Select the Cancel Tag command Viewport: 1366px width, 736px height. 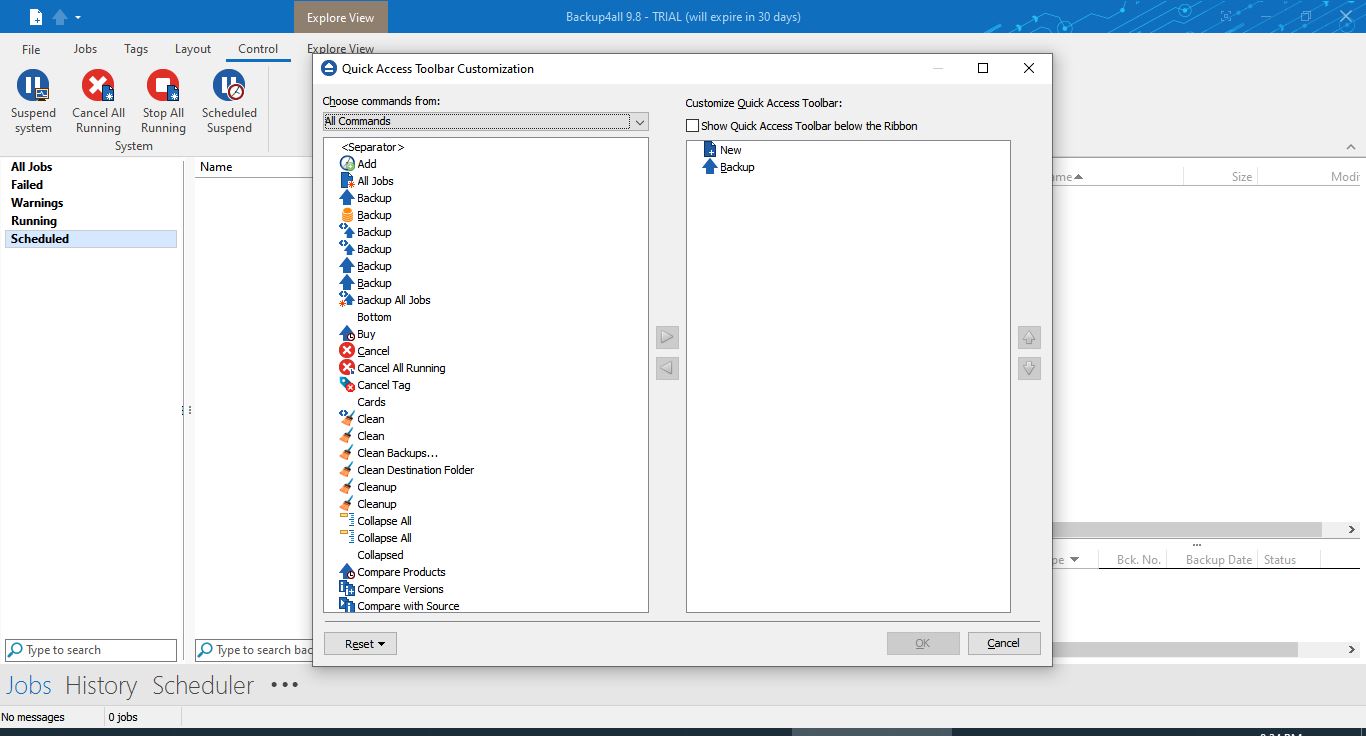coord(375,385)
